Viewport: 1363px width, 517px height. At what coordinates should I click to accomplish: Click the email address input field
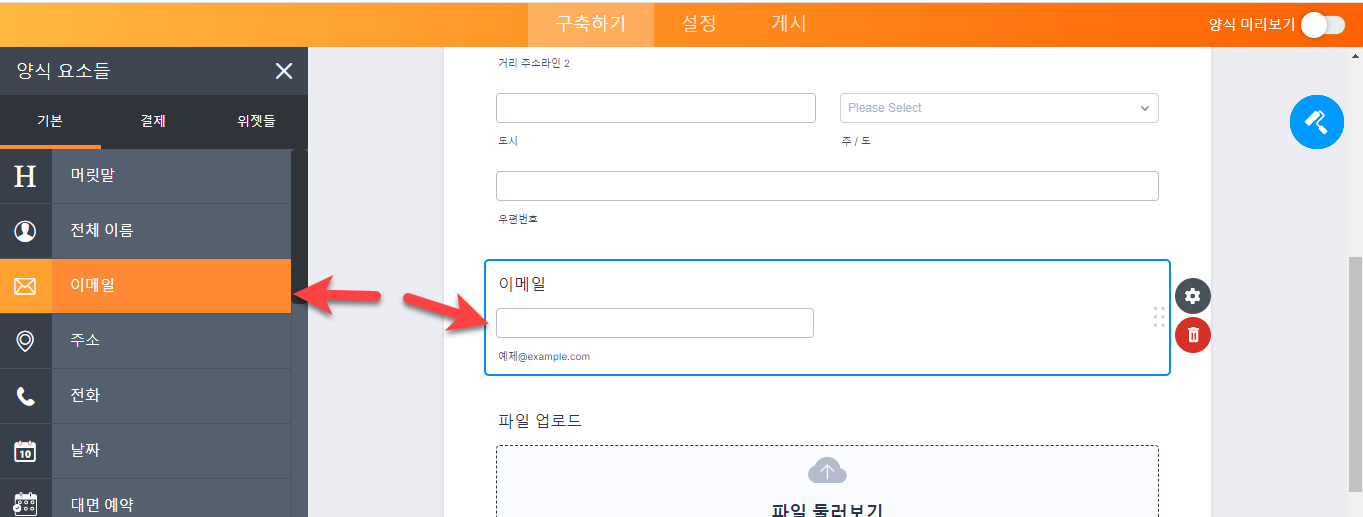(x=655, y=323)
